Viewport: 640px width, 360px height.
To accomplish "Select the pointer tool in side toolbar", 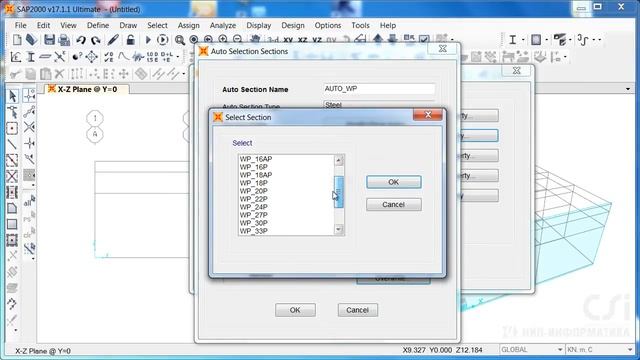I will (13, 96).
